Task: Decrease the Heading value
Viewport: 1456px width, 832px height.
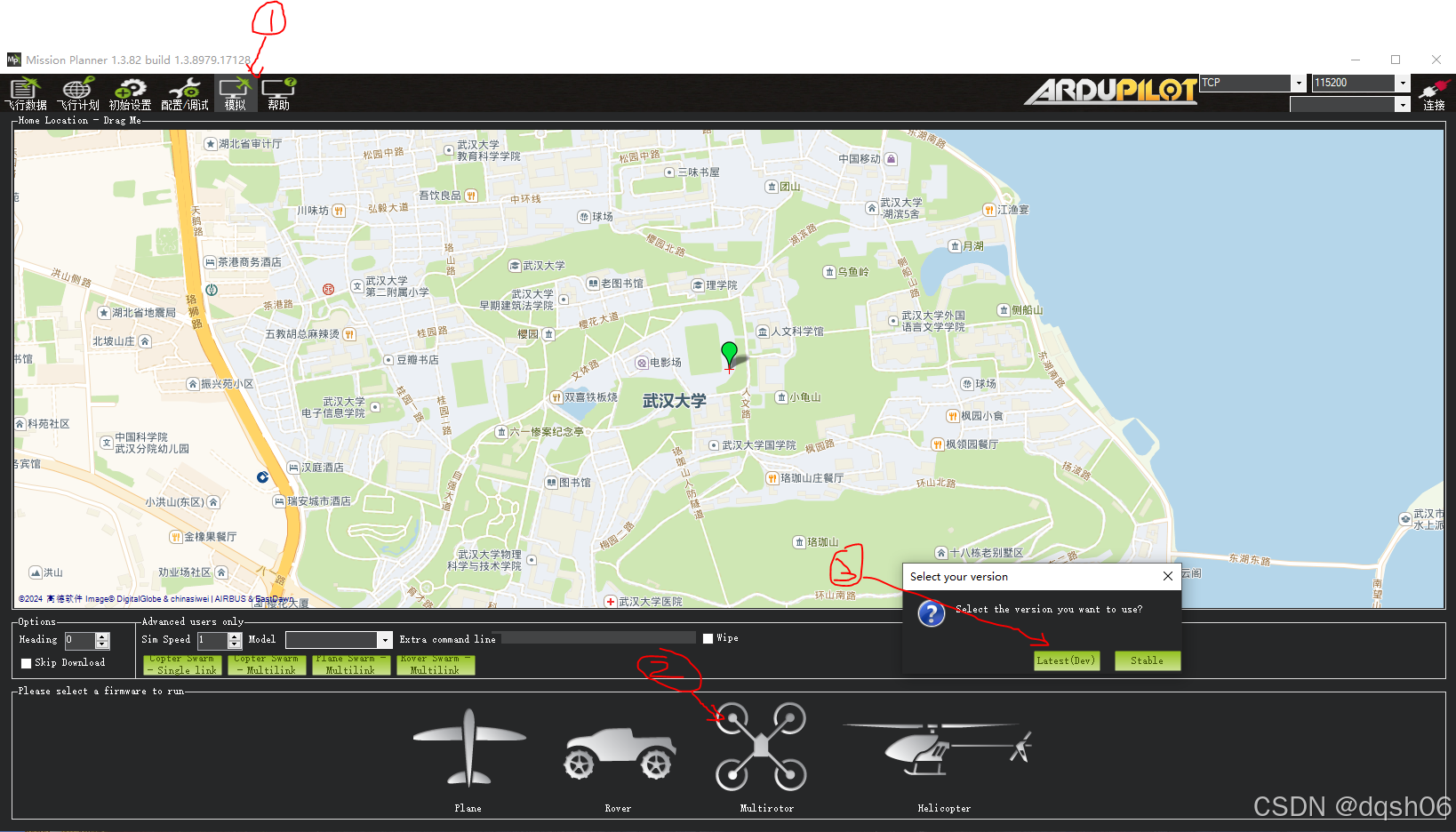Action: [x=102, y=644]
